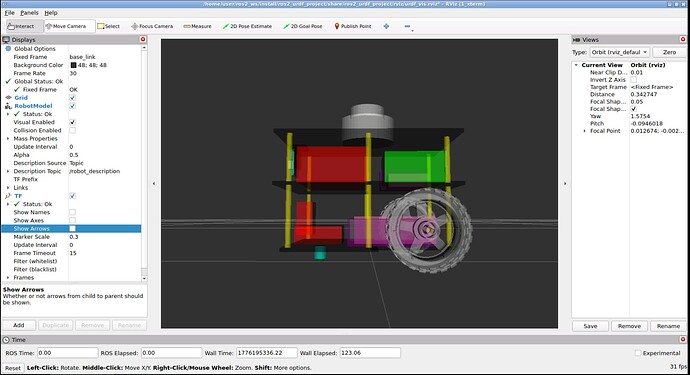Close the Displays panel
The height and width of the screenshot is (375, 690).
[143, 39]
